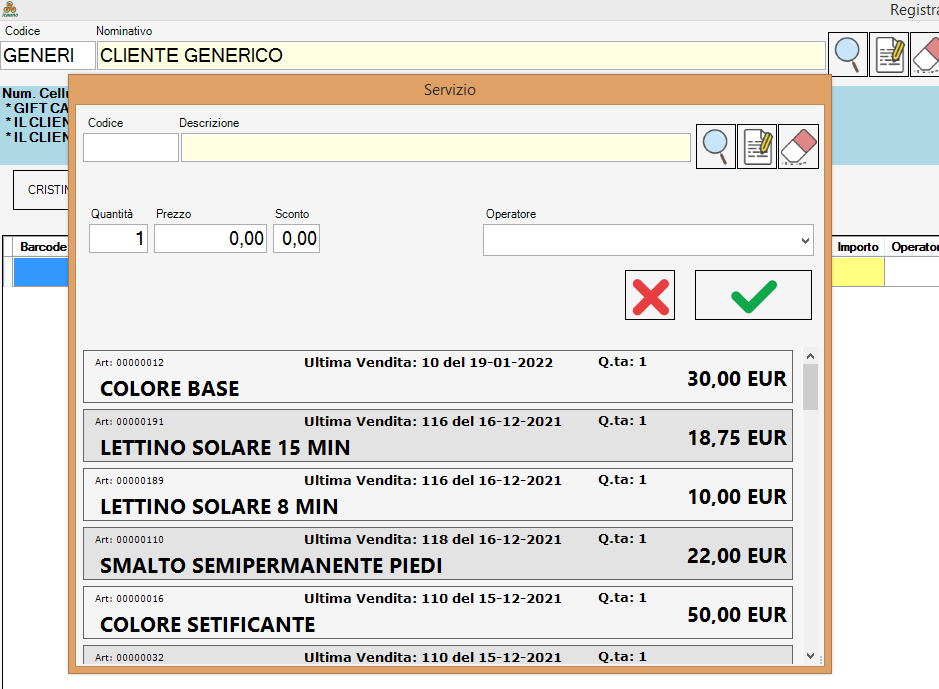Click the eraser clear icon in Servizio dialog
The width and height of the screenshot is (939, 689).
[x=798, y=147]
